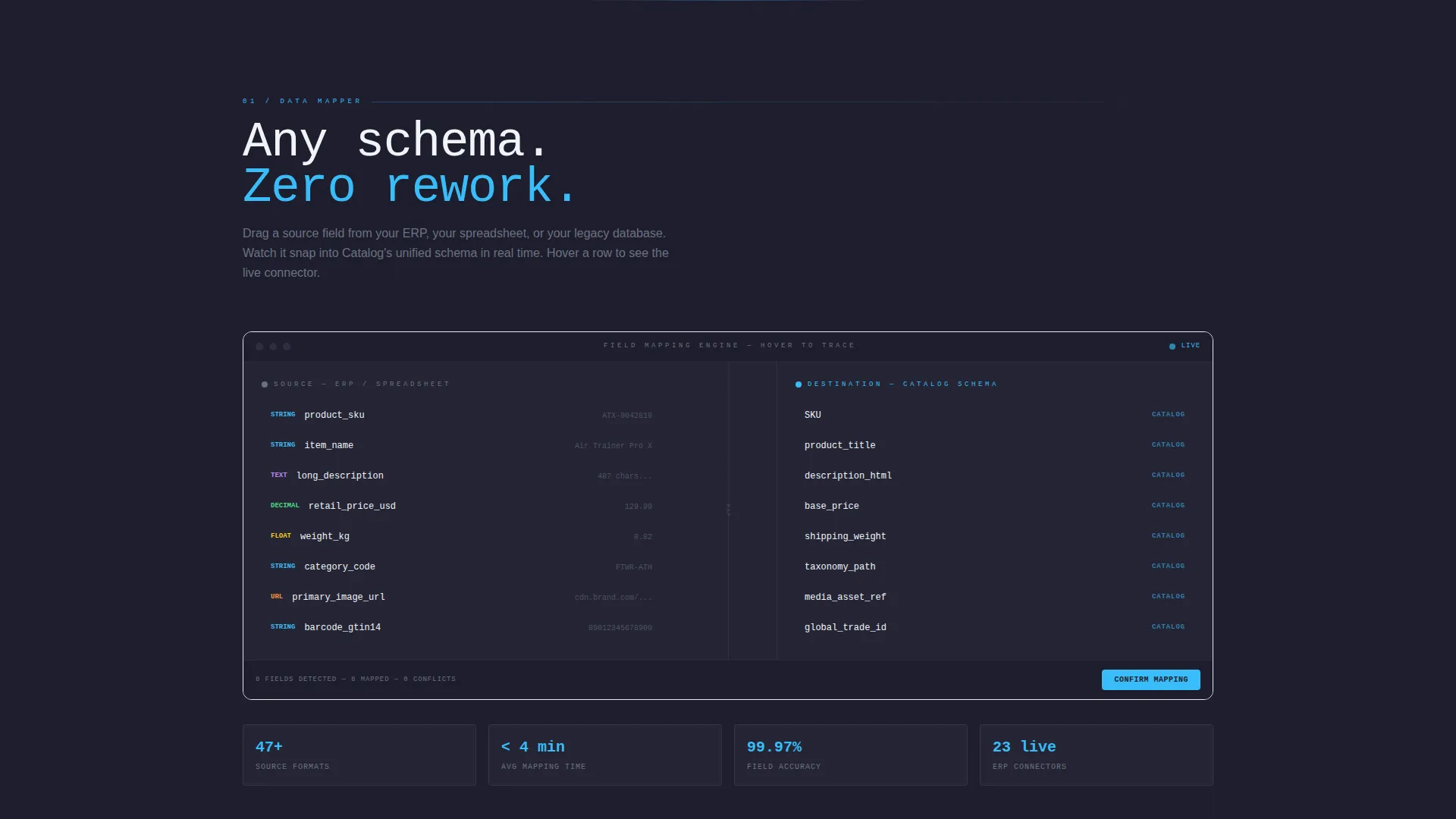Click the Destination – Catalog Schema header
This screenshot has height=819, width=1456.
click(x=902, y=384)
